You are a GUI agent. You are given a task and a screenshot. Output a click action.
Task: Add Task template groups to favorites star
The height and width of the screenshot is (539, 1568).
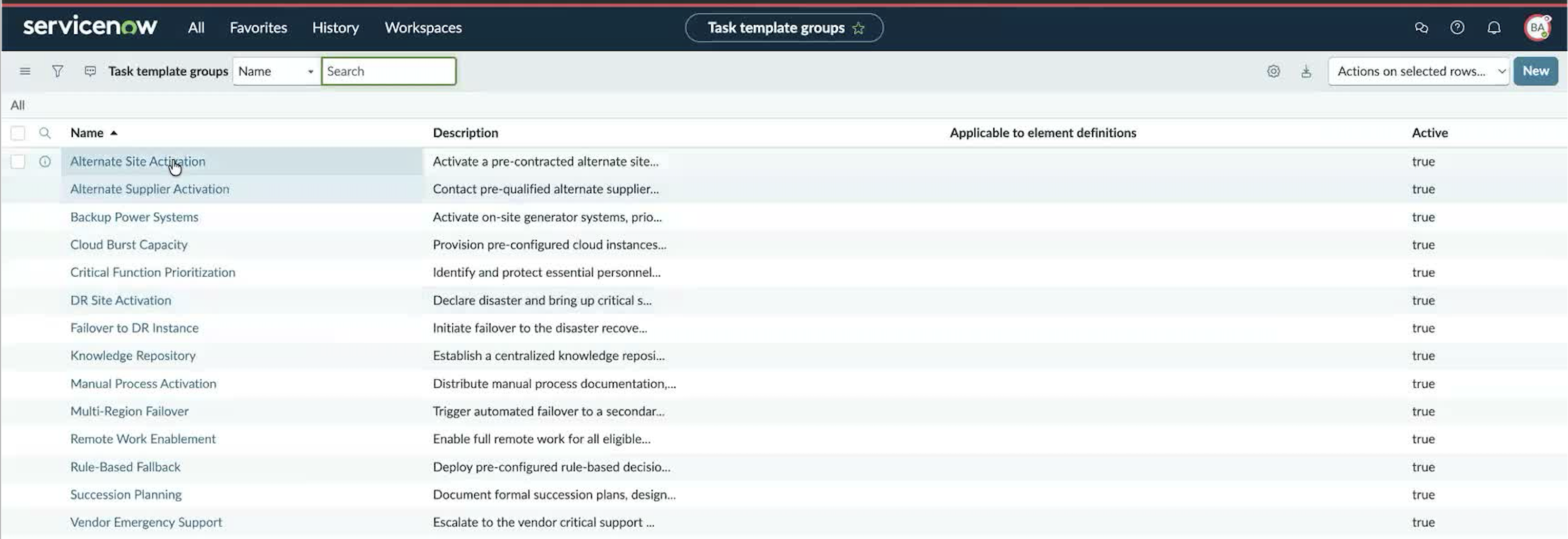858,28
